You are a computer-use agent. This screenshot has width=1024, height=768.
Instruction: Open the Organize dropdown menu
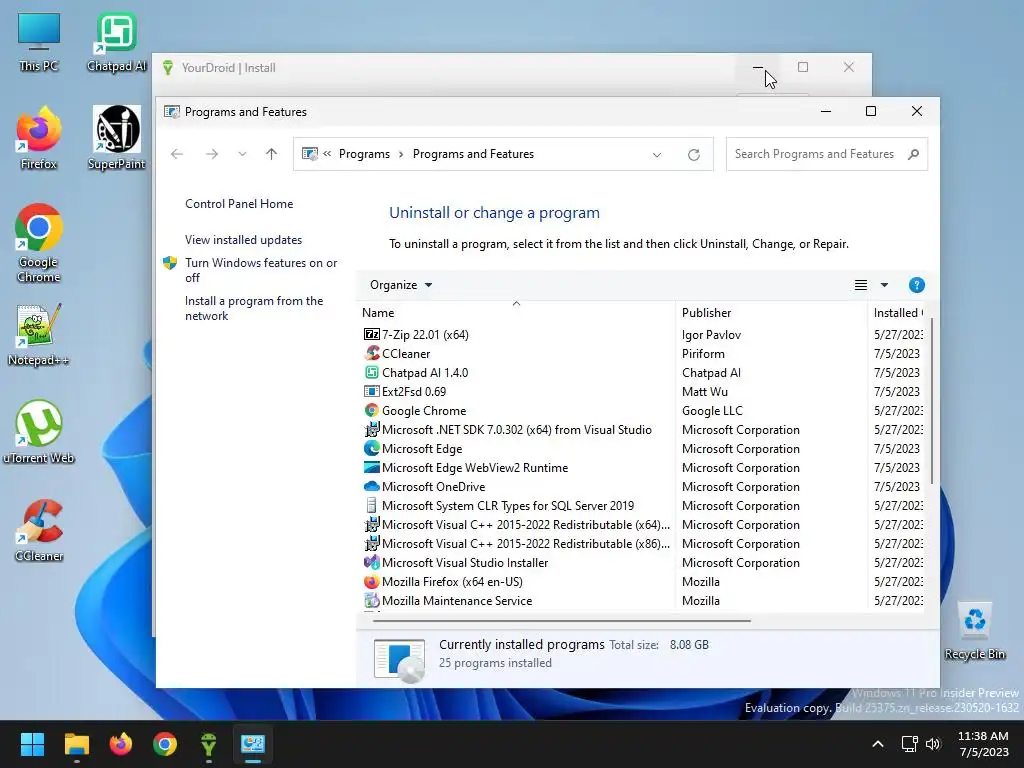click(x=401, y=285)
